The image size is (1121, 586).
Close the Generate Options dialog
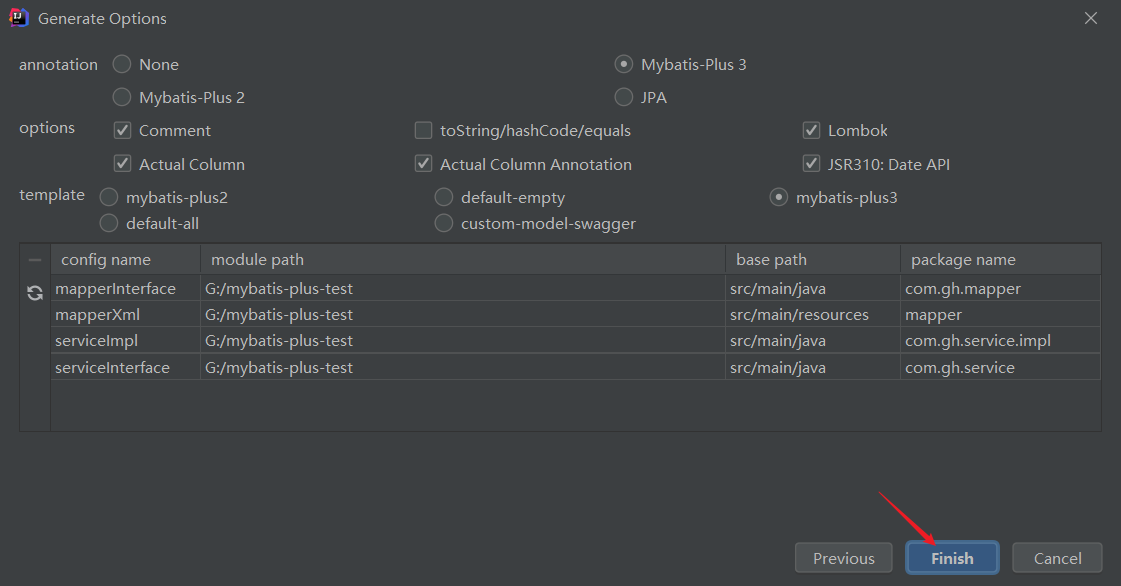pyautogui.click(x=1091, y=18)
